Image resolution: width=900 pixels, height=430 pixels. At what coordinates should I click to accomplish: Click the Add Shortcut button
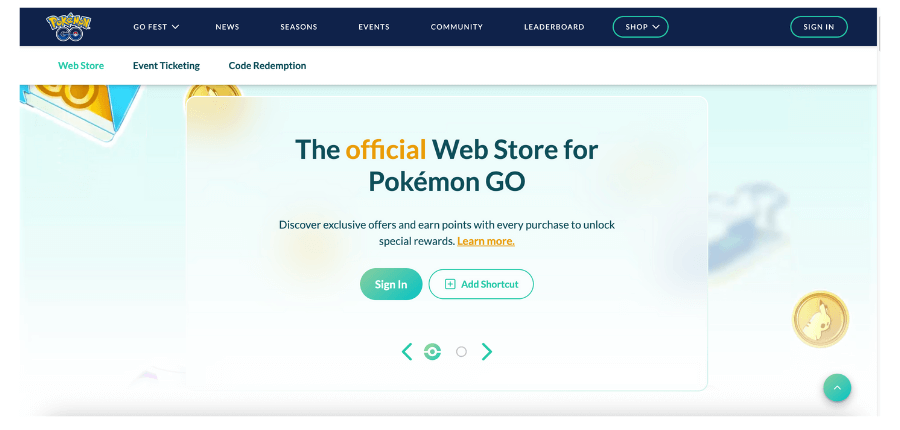point(481,284)
